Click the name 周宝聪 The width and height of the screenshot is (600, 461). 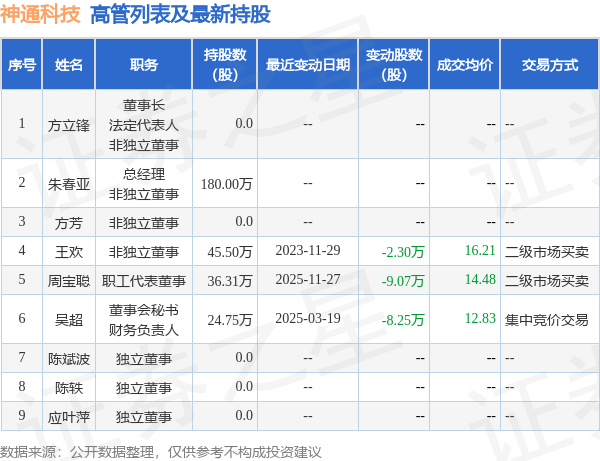[x=68, y=281]
